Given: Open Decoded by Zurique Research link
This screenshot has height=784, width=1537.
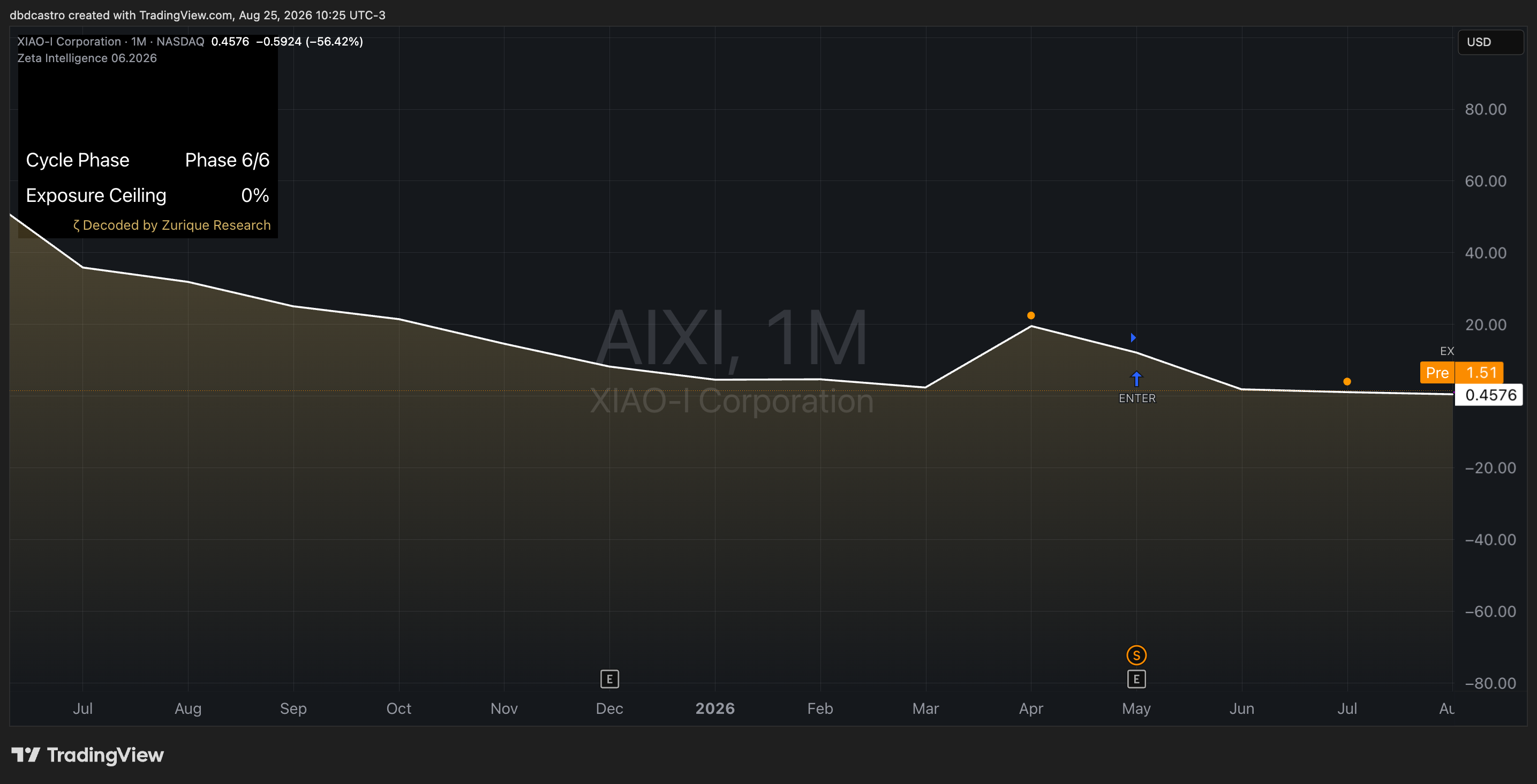Looking at the screenshot, I should [x=171, y=225].
